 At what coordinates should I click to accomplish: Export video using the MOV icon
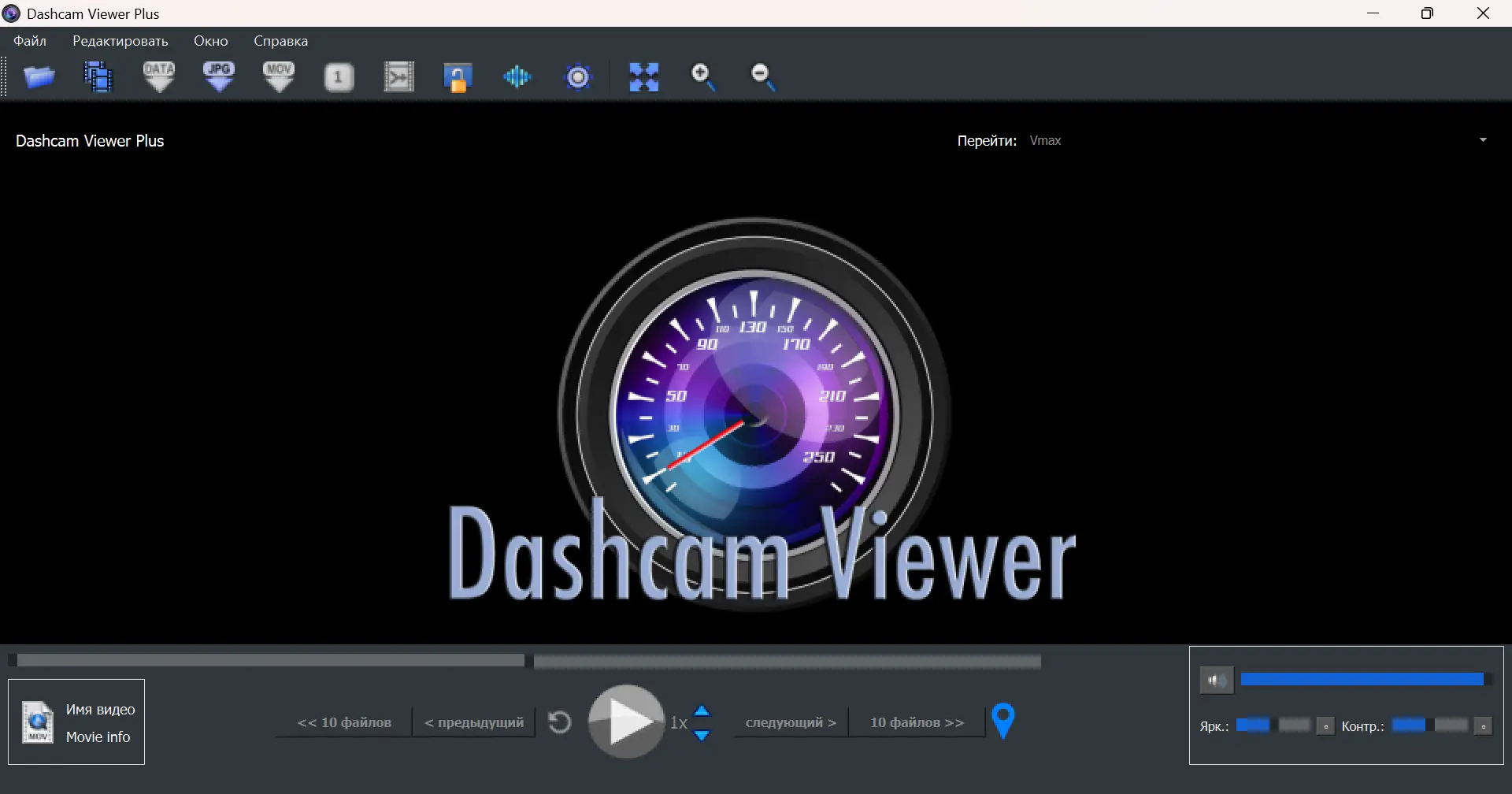click(279, 76)
